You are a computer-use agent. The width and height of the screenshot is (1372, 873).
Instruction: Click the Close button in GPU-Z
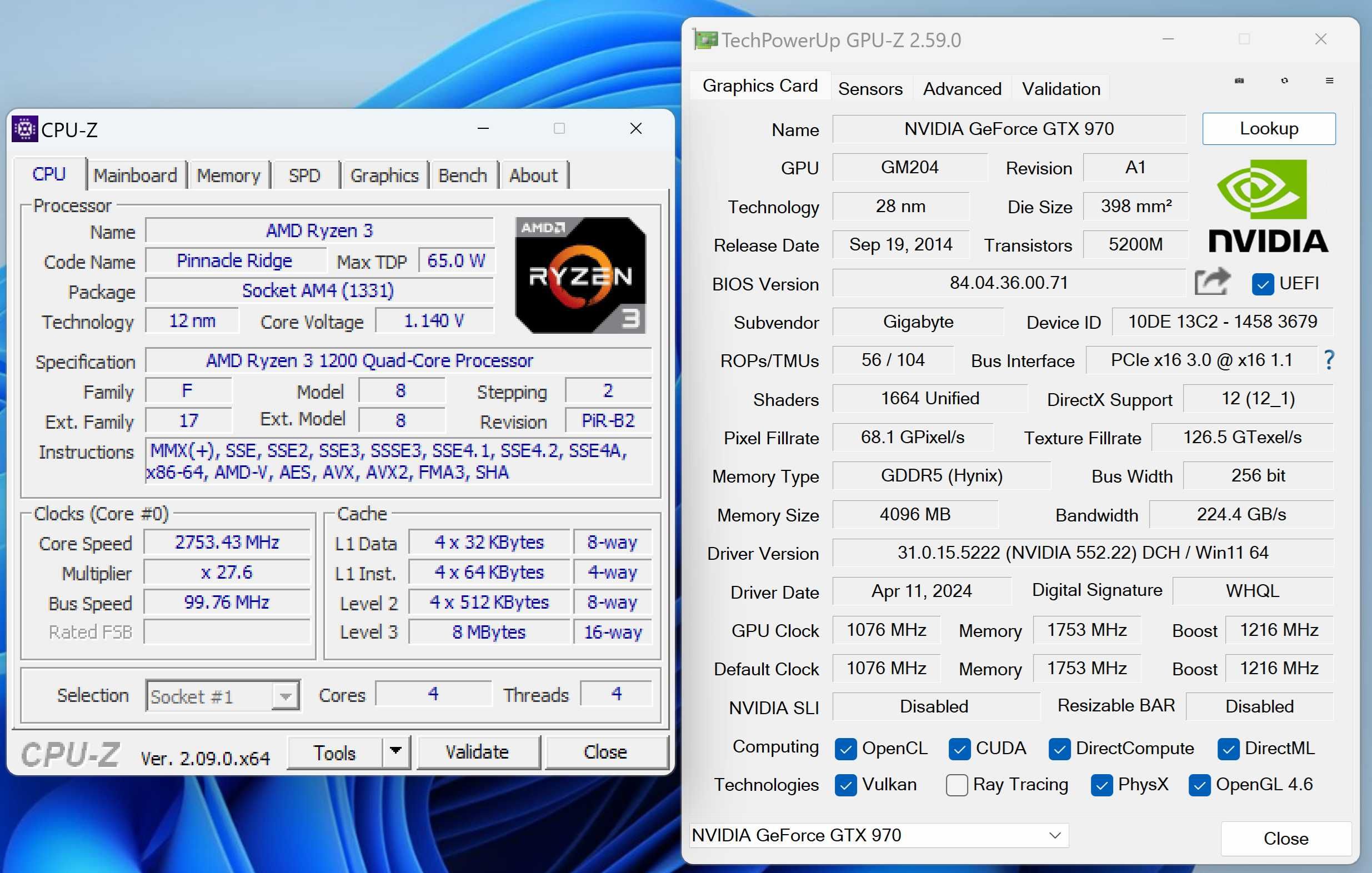pos(1286,837)
